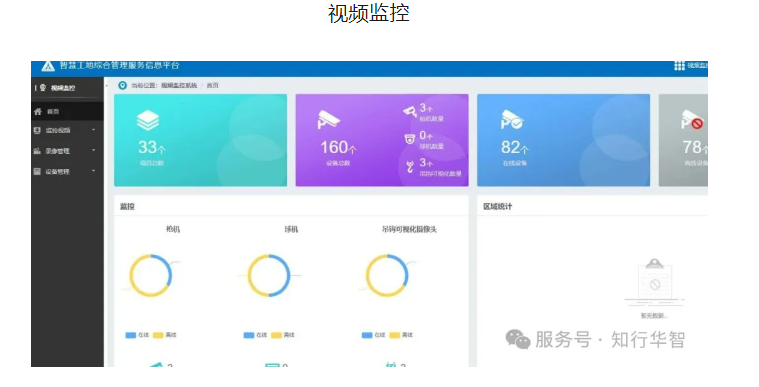
Task: Click the 设备总数 label
Action: pos(338,163)
